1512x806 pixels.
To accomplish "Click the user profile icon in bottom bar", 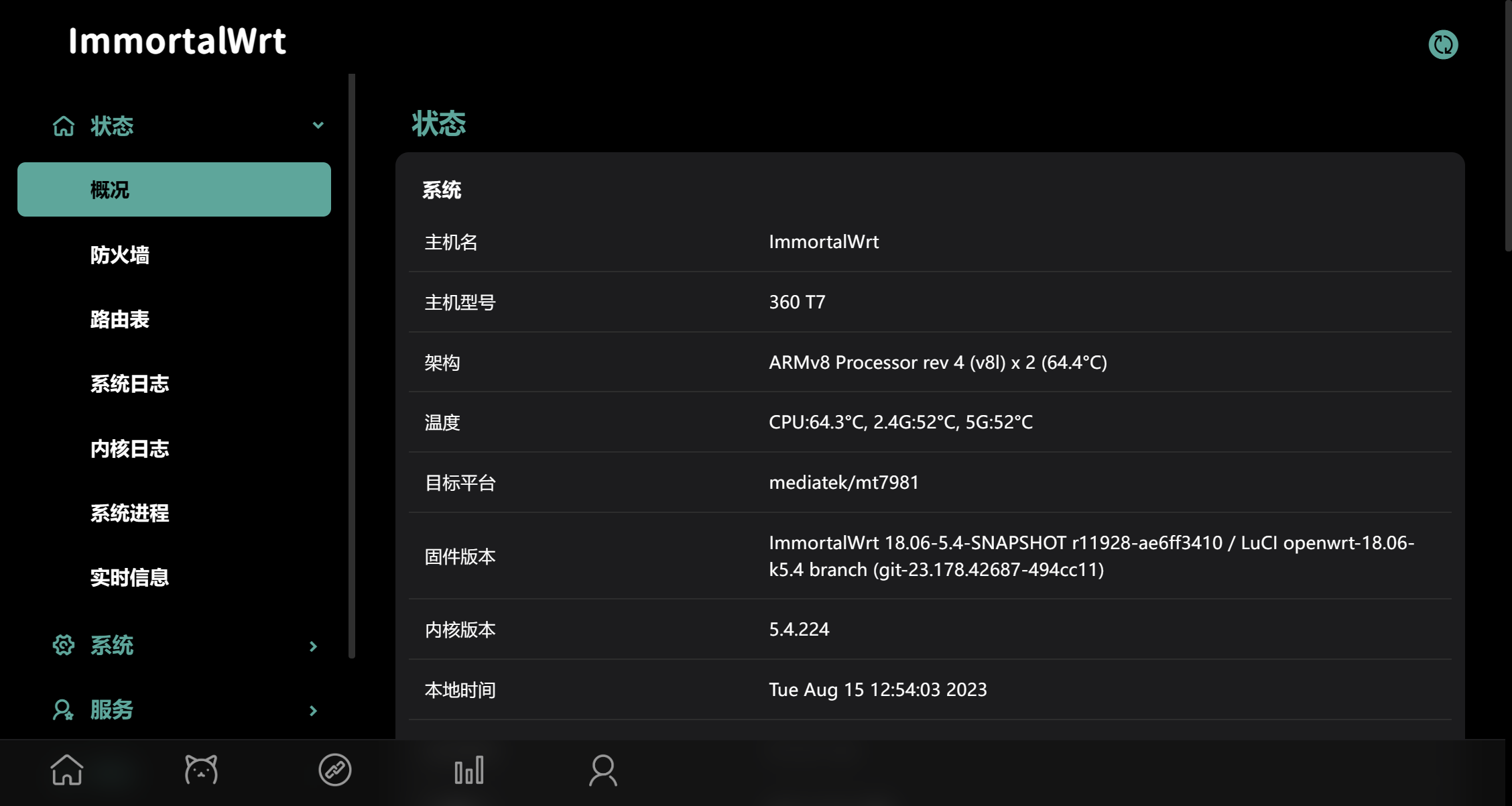I will click(x=603, y=770).
